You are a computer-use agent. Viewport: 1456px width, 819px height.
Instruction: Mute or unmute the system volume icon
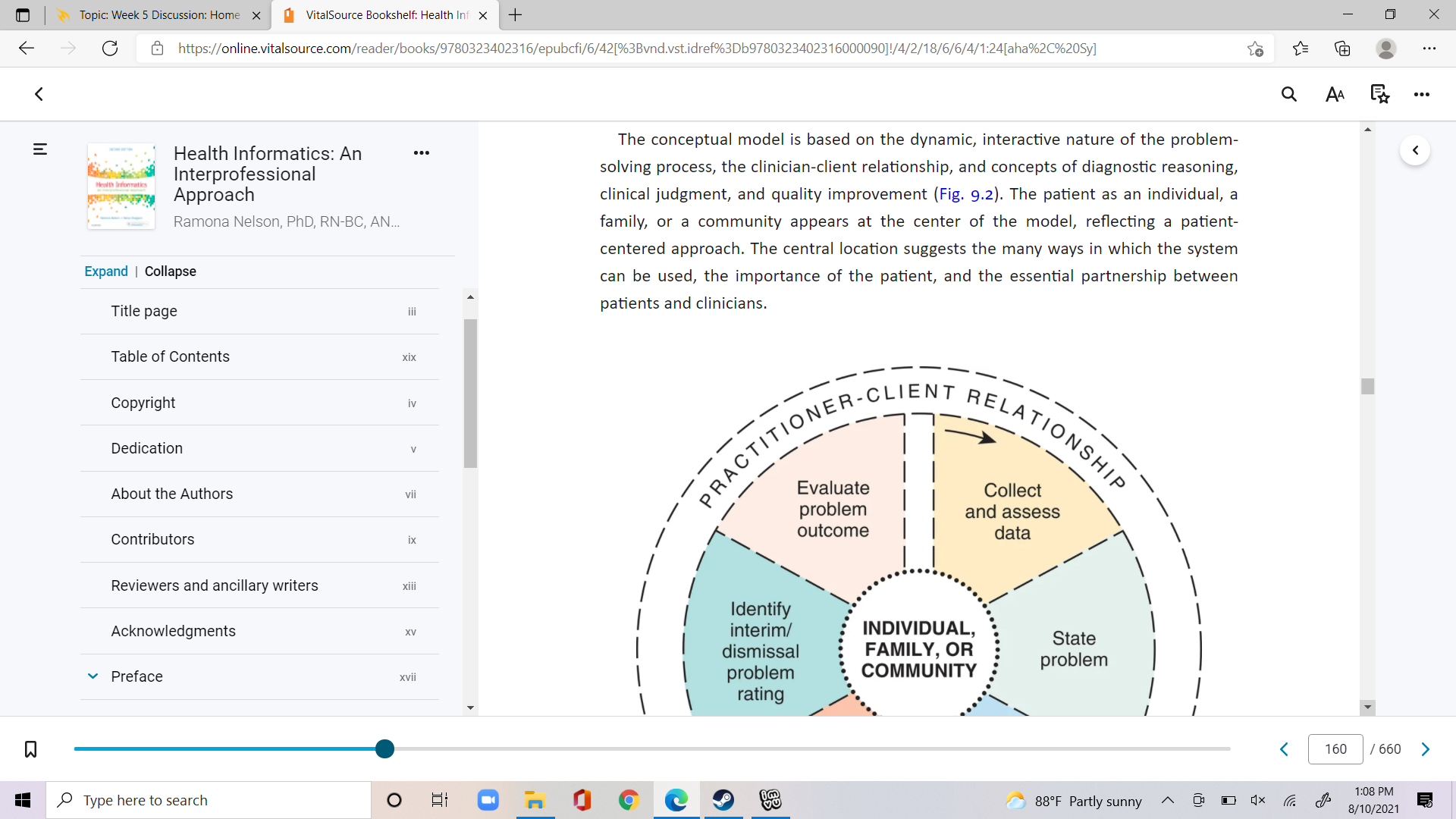click(x=1258, y=800)
